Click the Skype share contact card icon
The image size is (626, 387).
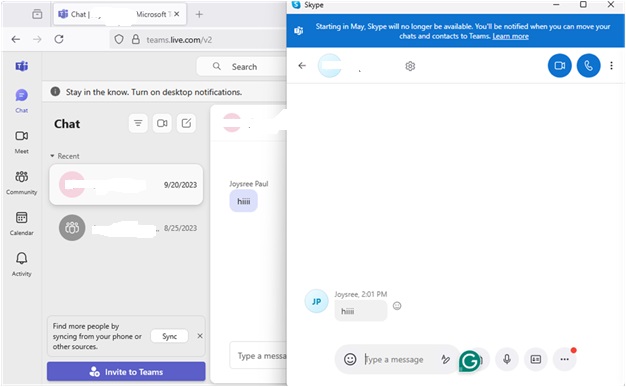pyautogui.click(x=535, y=359)
